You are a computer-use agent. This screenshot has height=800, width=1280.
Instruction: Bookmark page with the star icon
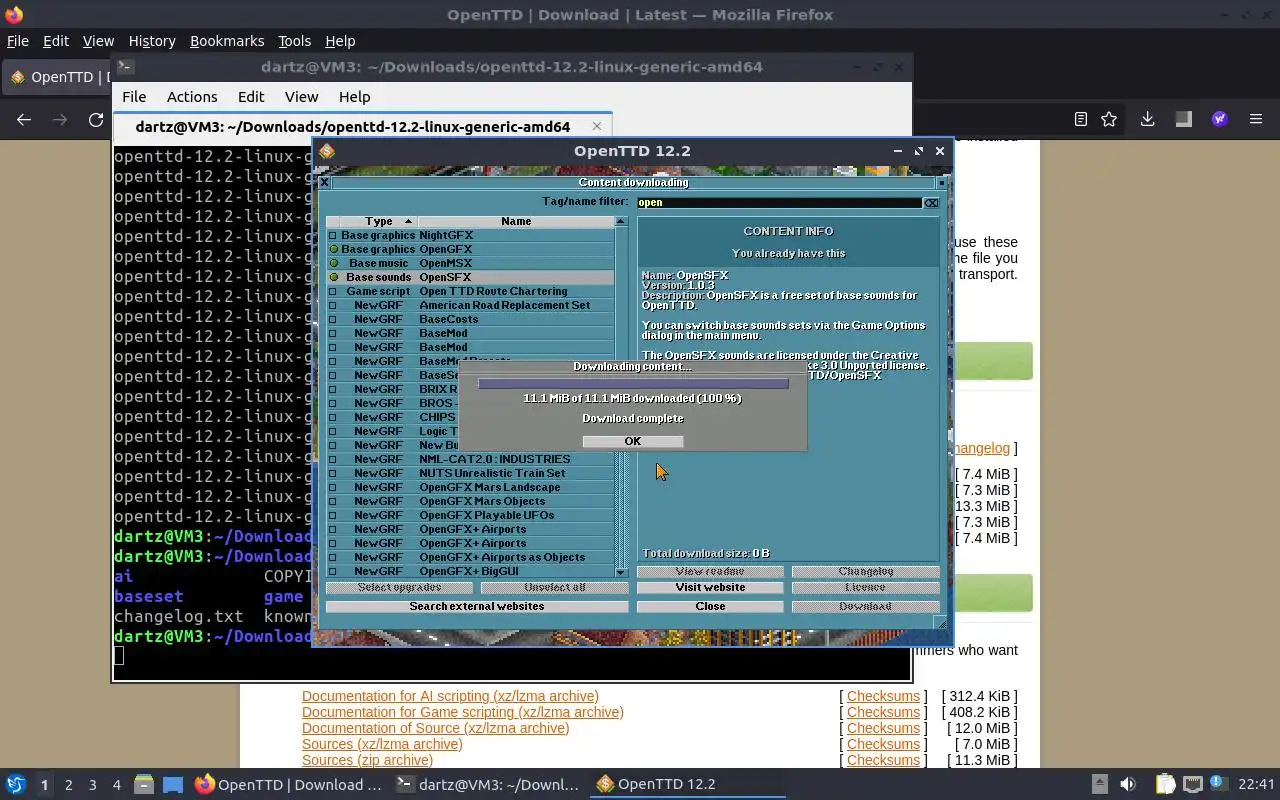pyautogui.click(x=1109, y=119)
